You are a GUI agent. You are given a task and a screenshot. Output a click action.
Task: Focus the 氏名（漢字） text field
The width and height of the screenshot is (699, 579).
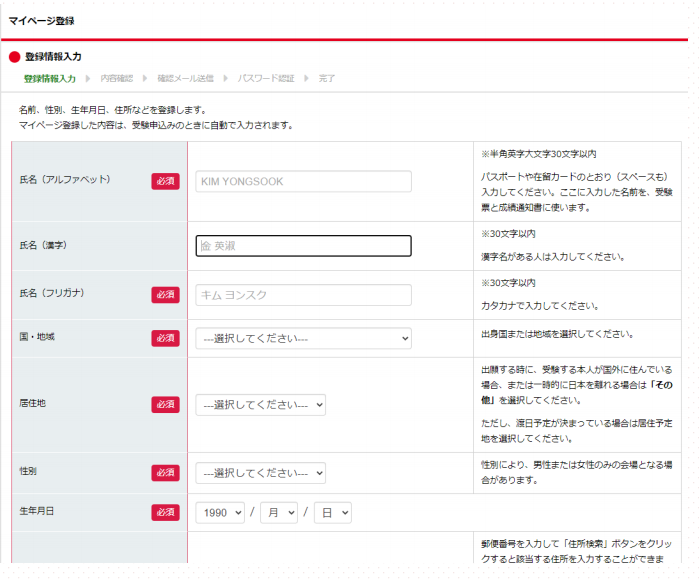click(303, 246)
